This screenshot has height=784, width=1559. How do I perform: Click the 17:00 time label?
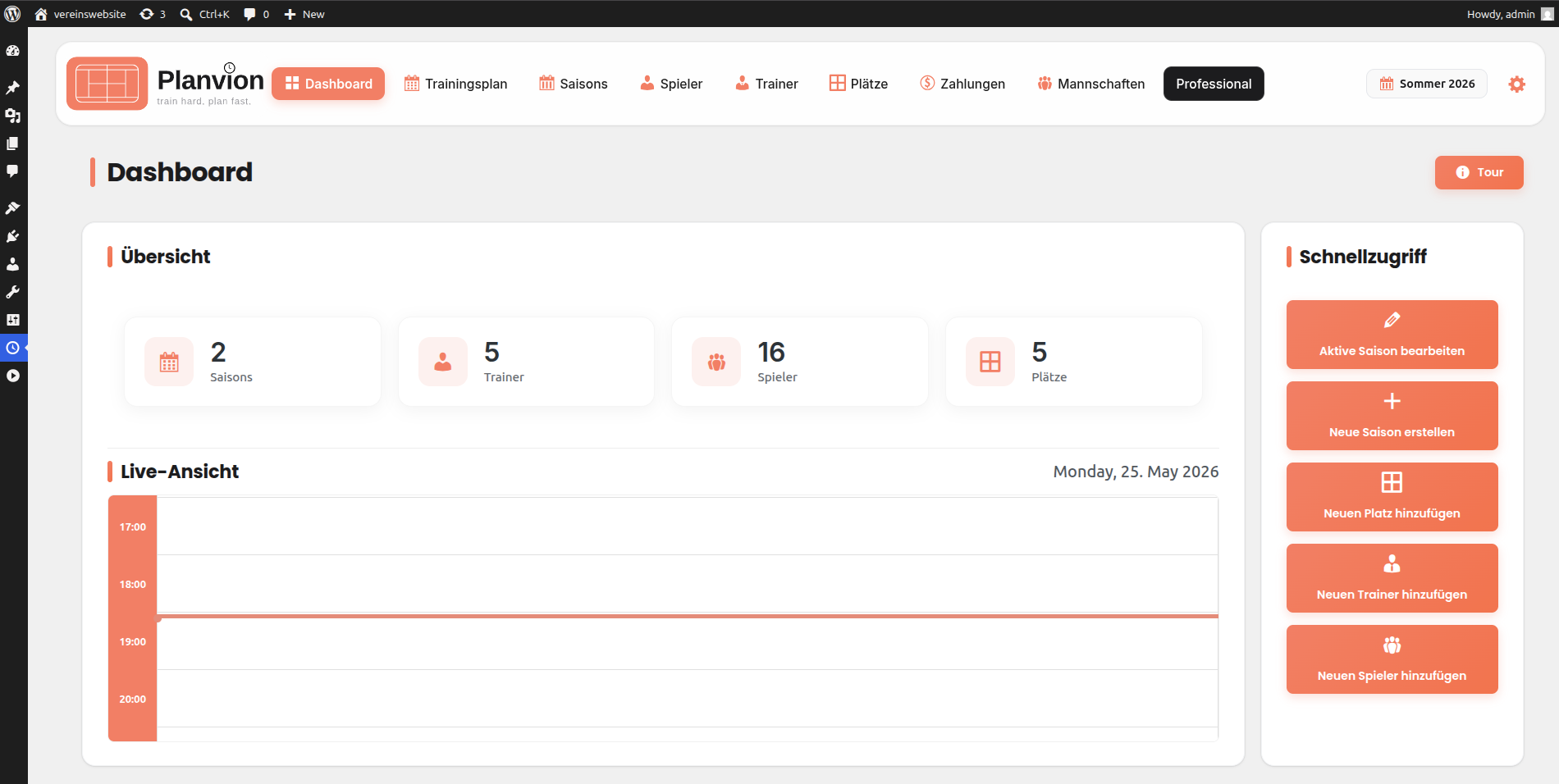pyautogui.click(x=133, y=526)
